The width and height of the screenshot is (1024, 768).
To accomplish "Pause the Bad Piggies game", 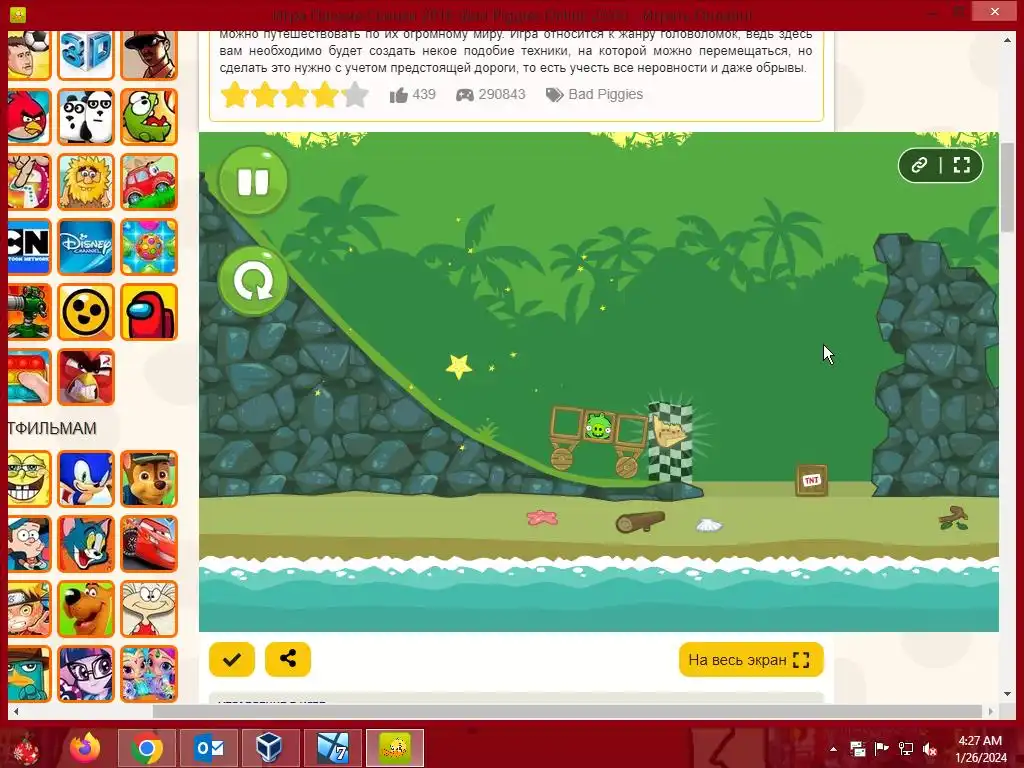I will tap(253, 181).
